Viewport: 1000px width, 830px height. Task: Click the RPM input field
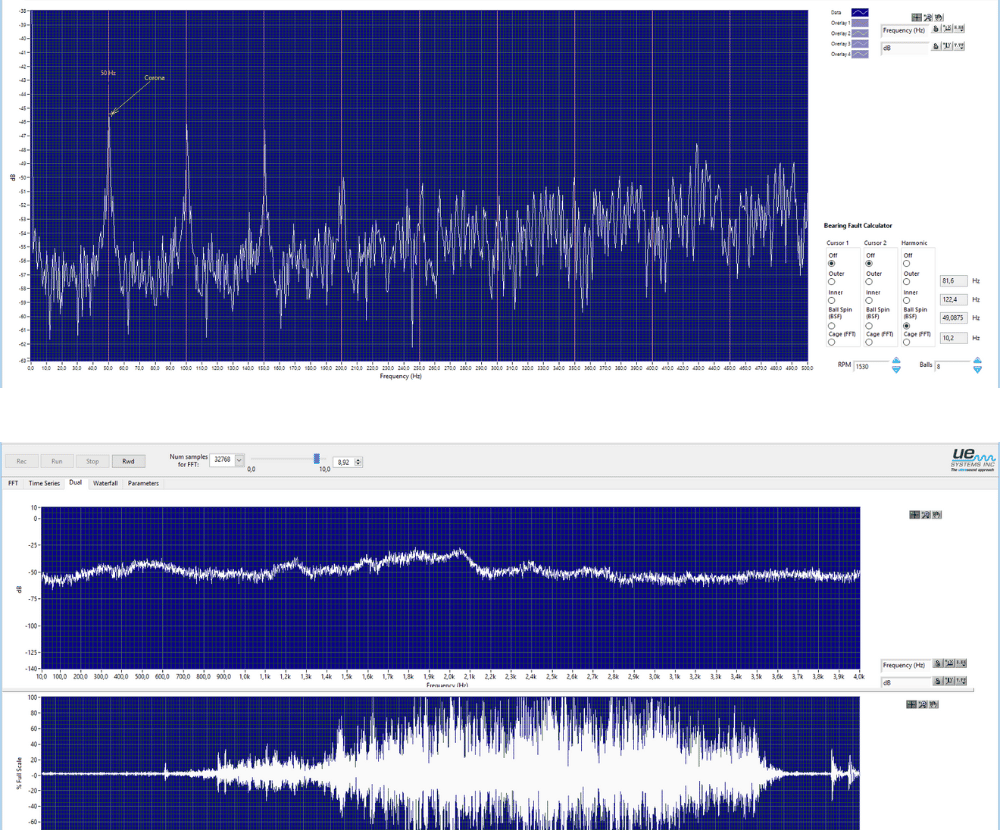[x=871, y=366]
